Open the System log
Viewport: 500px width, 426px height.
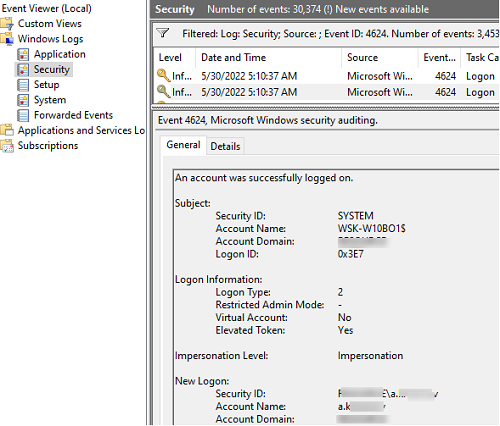pyautogui.click(x=50, y=100)
